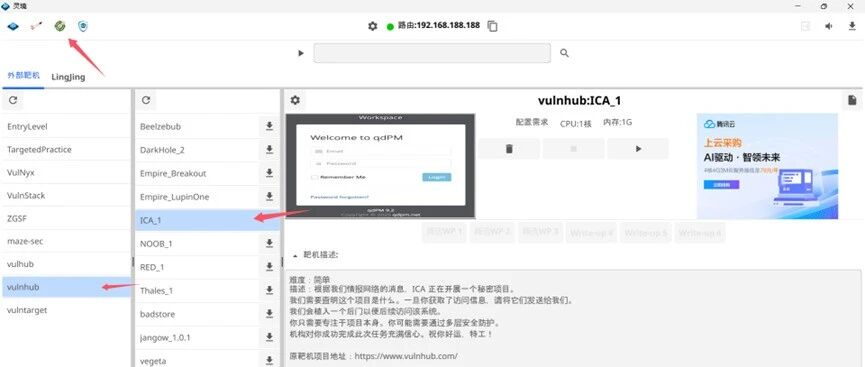
Task: Stop the ICA_1 machine with the square button
Action: coord(573,148)
